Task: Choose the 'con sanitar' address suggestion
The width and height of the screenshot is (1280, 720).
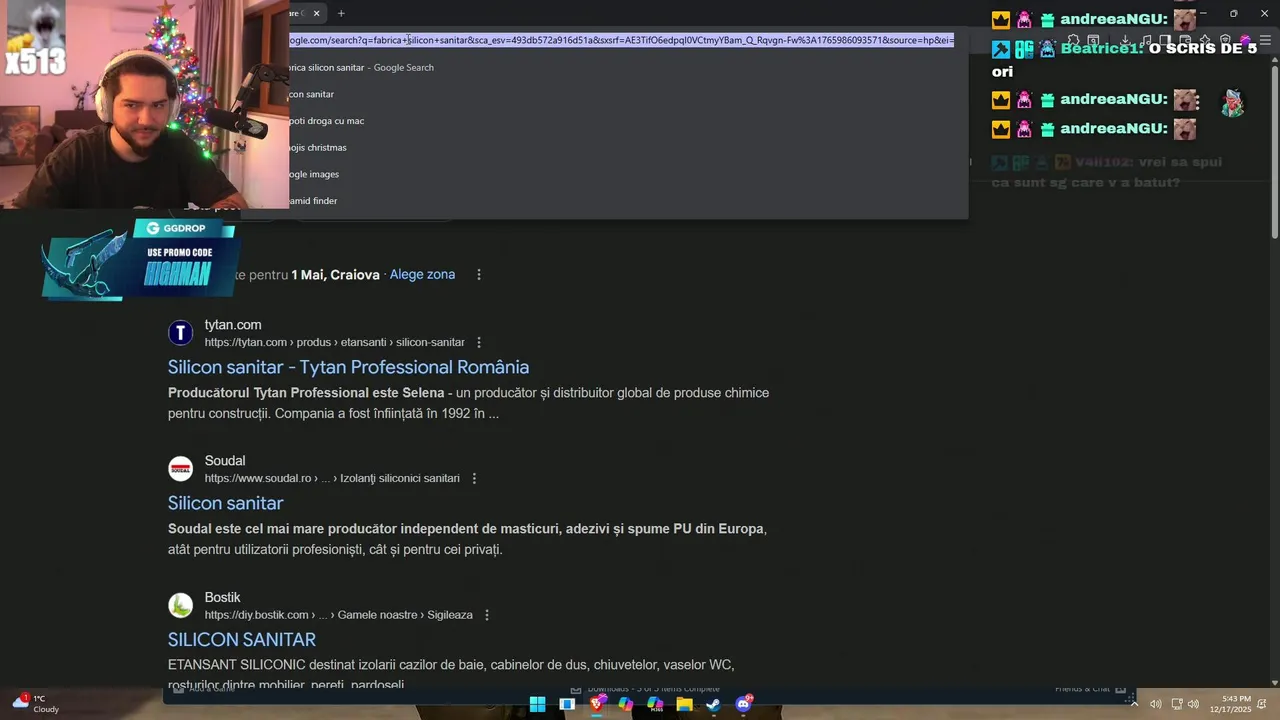Action: coord(628,94)
